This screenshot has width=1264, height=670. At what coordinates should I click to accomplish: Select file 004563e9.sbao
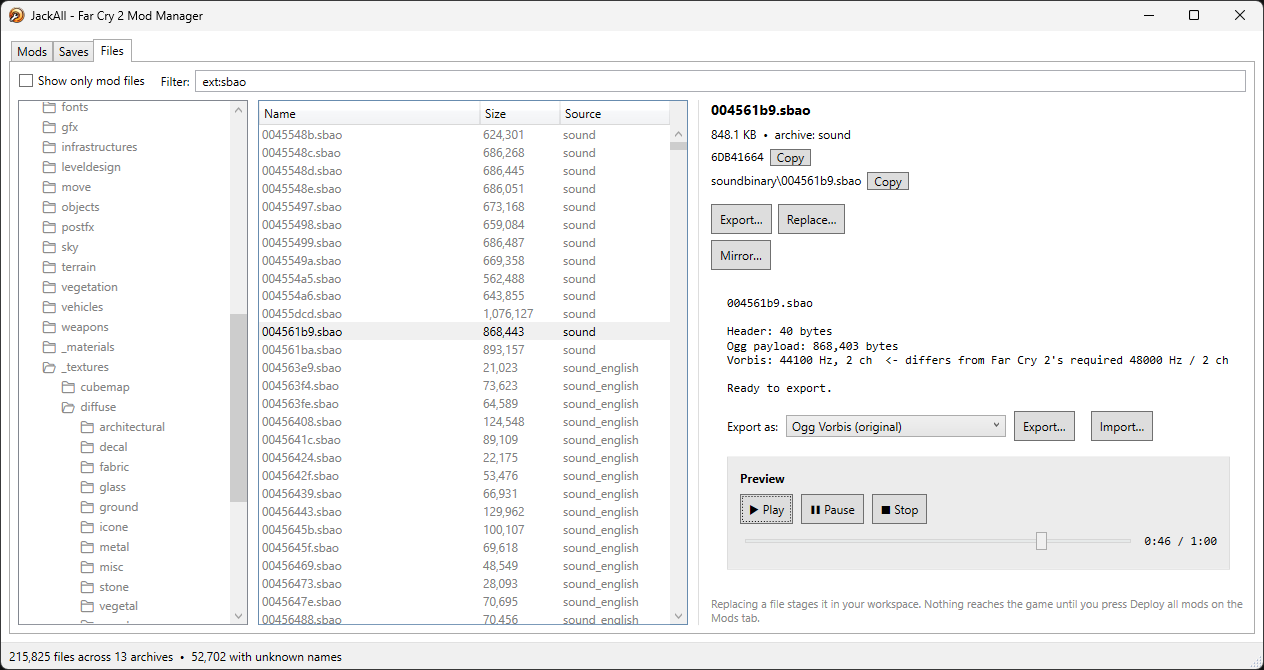(x=464, y=368)
